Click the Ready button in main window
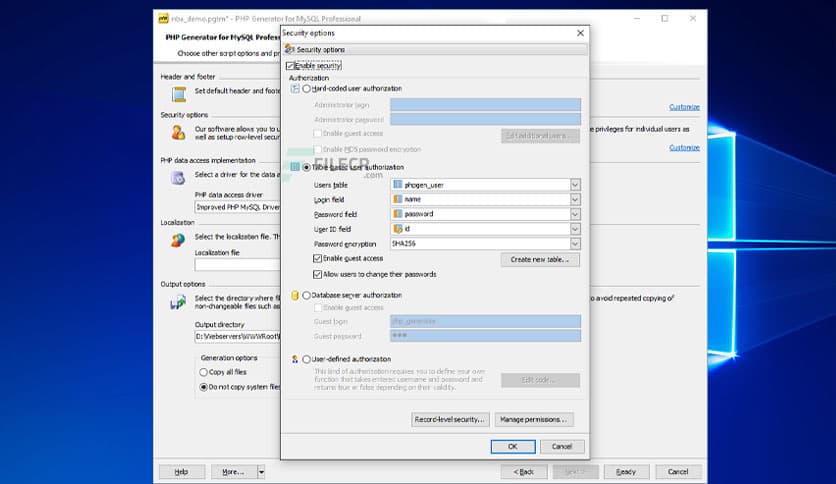 tap(626, 472)
